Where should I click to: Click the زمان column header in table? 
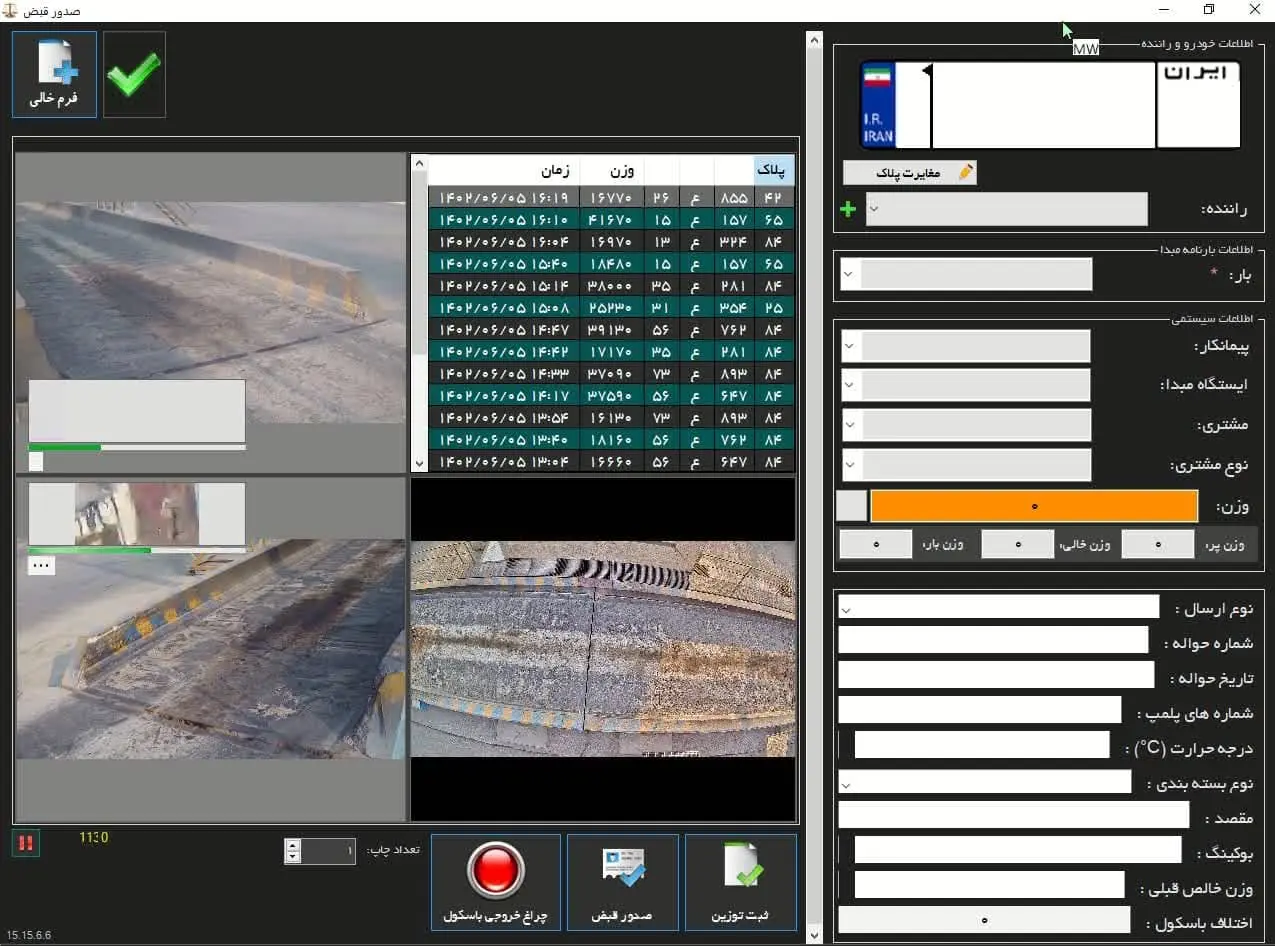coord(556,171)
